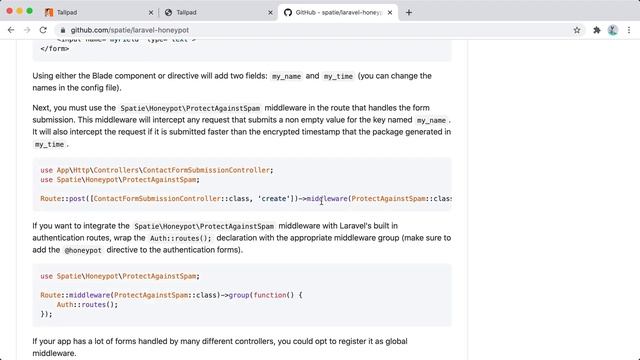
Task: Click the Route::middleware group code line
Action: click(171, 295)
